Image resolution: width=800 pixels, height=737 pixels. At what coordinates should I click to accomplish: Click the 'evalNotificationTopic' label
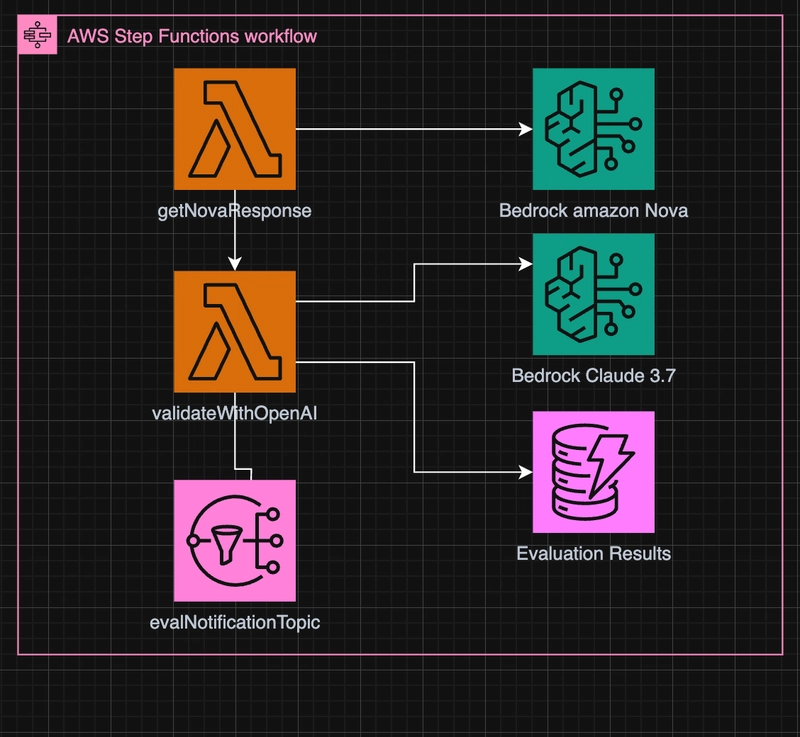[x=235, y=622]
